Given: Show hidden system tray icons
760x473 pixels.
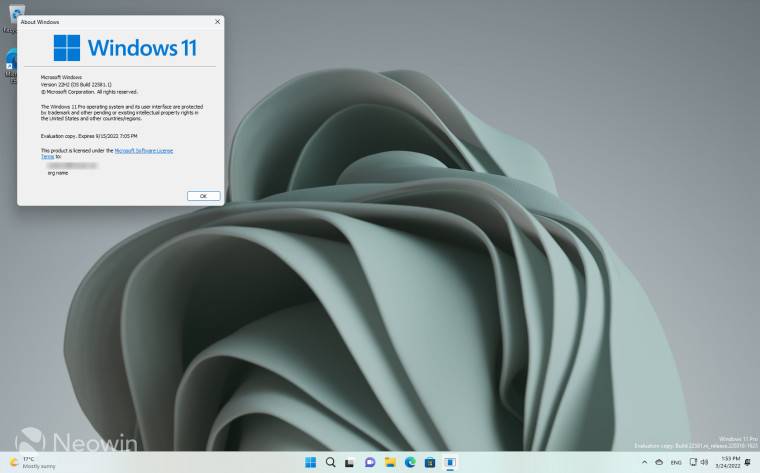Looking at the screenshot, I should click(x=644, y=462).
